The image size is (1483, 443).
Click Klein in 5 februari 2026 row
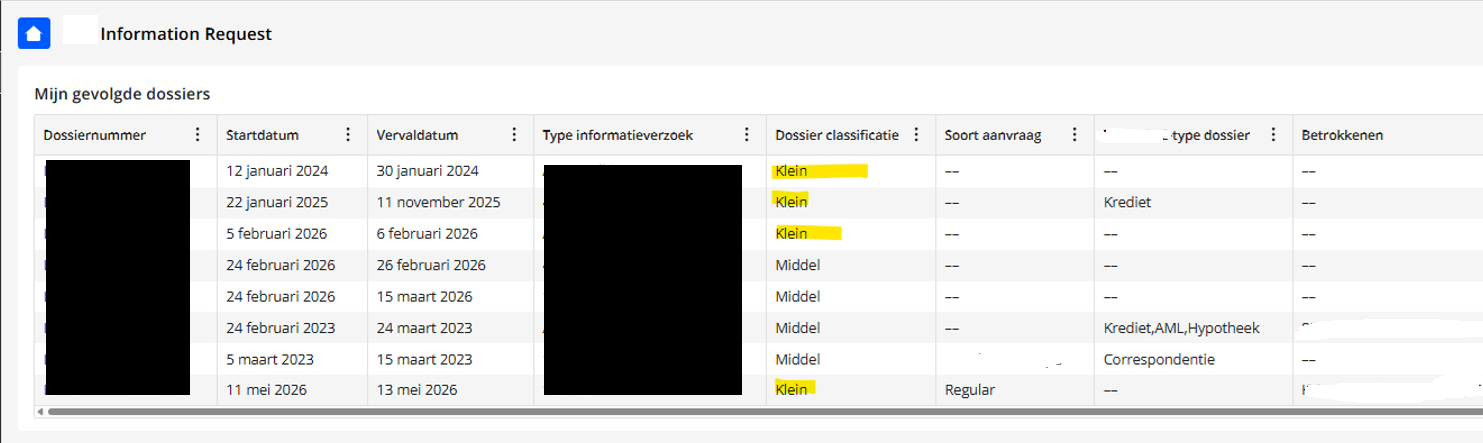pyautogui.click(x=791, y=234)
